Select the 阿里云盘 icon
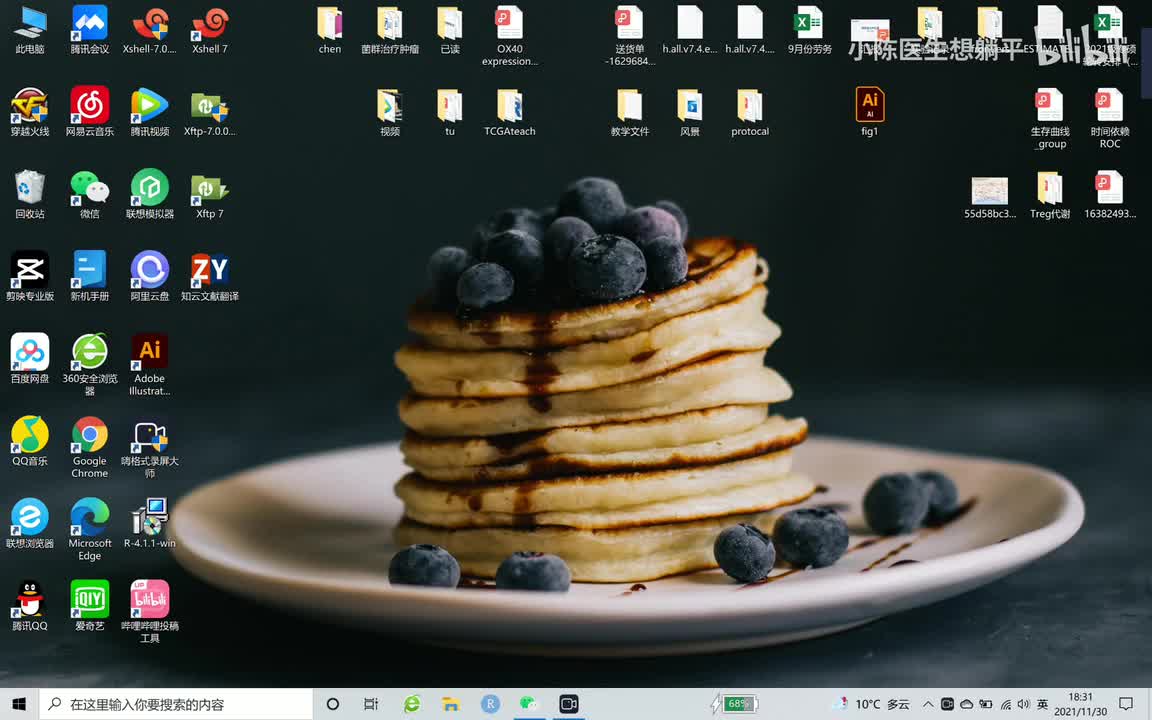Viewport: 1152px width, 720px height. pos(150,278)
